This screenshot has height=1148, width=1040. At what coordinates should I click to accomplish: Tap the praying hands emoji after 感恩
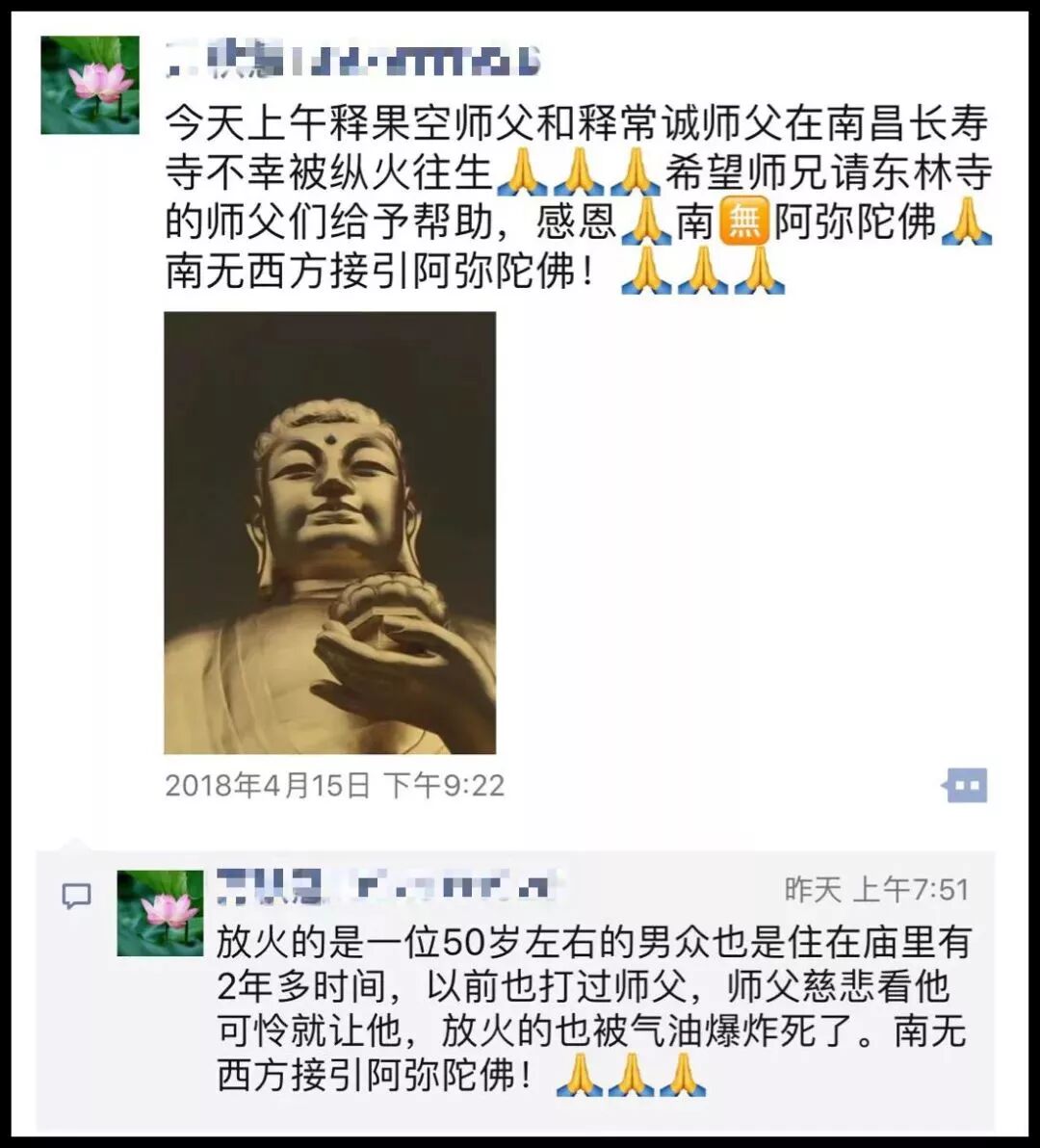pyautogui.click(x=645, y=222)
